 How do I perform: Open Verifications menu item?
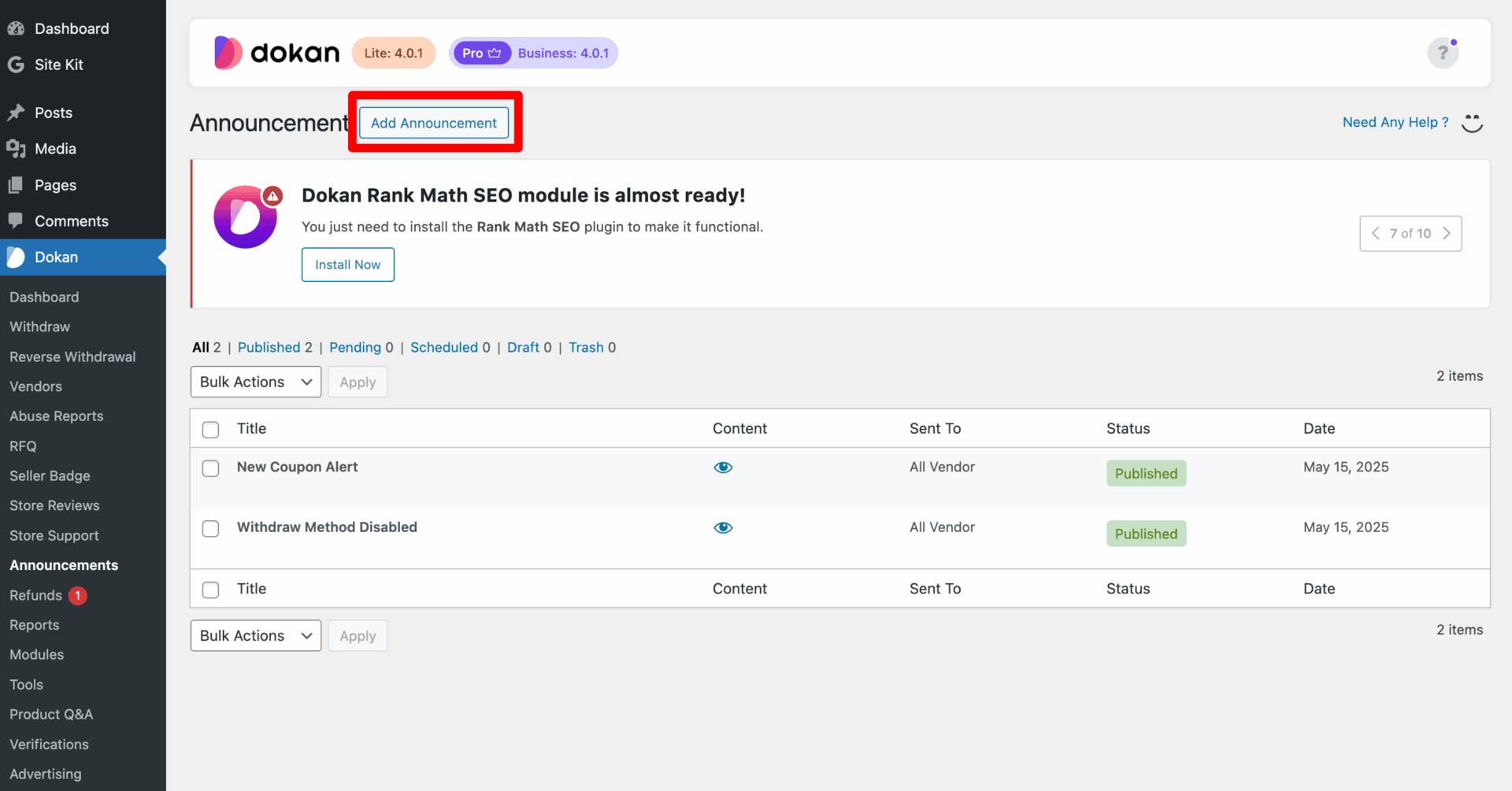click(x=49, y=745)
